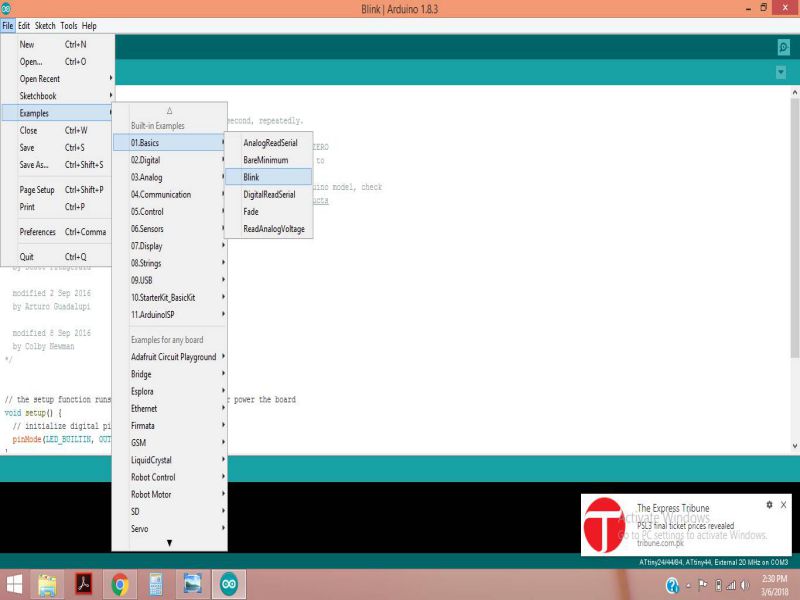Image resolution: width=800 pixels, height=600 pixels.
Task: Expand 09.USB examples submenu
Action: point(169,280)
